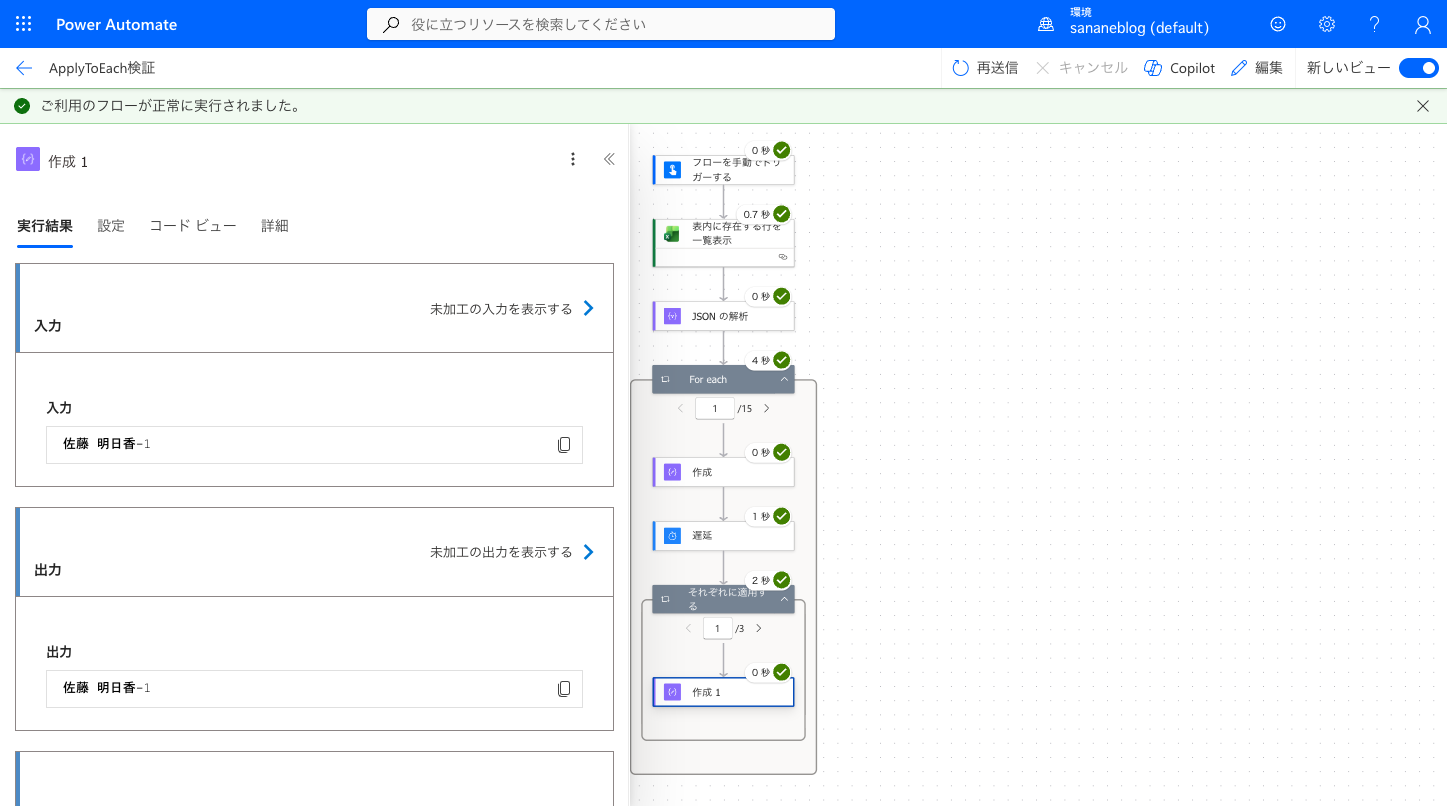Open the settings gear icon
The image size is (1447, 806).
pos(1327,24)
